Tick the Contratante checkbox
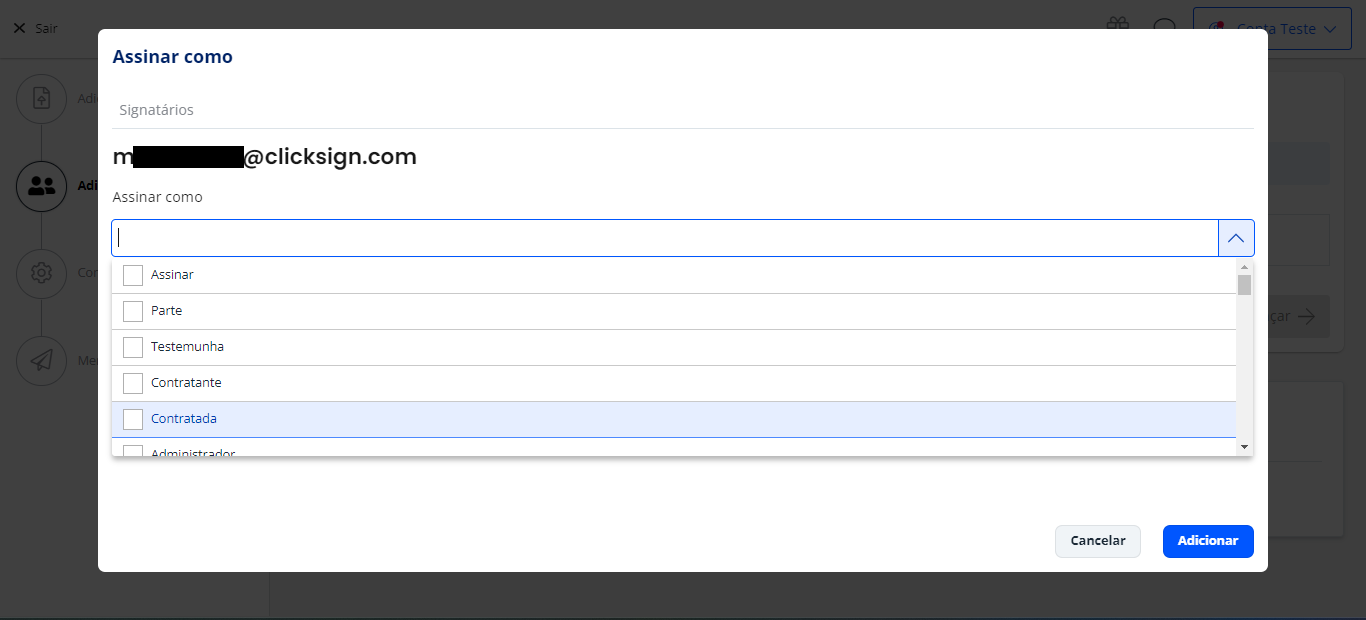The width and height of the screenshot is (1366, 620). [x=133, y=383]
